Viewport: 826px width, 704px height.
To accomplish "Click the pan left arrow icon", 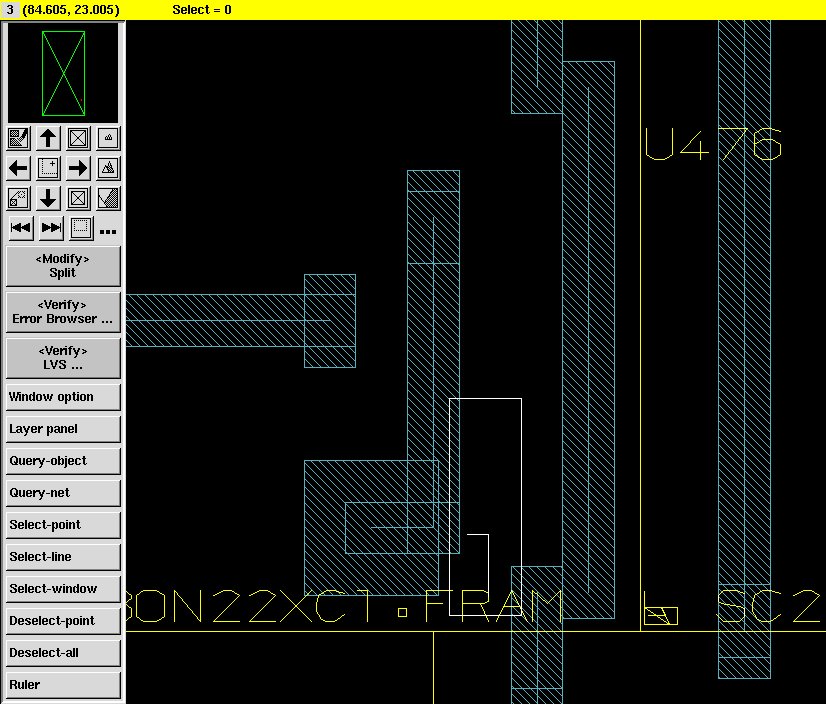I will pos(19,168).
